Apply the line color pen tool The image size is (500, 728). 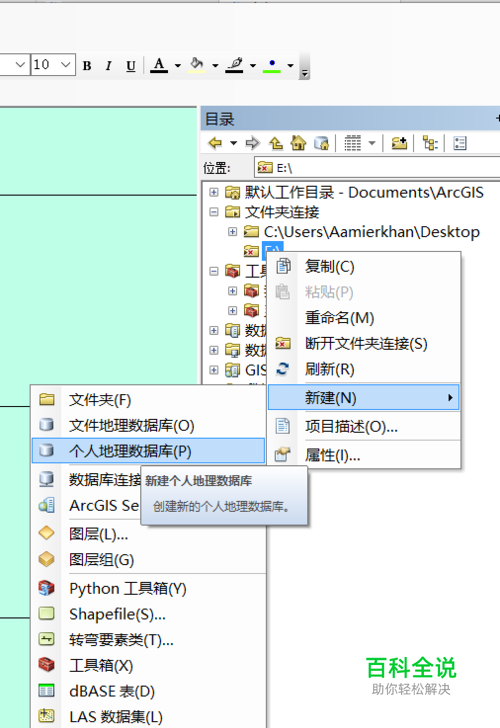click(x=234, y=65)
